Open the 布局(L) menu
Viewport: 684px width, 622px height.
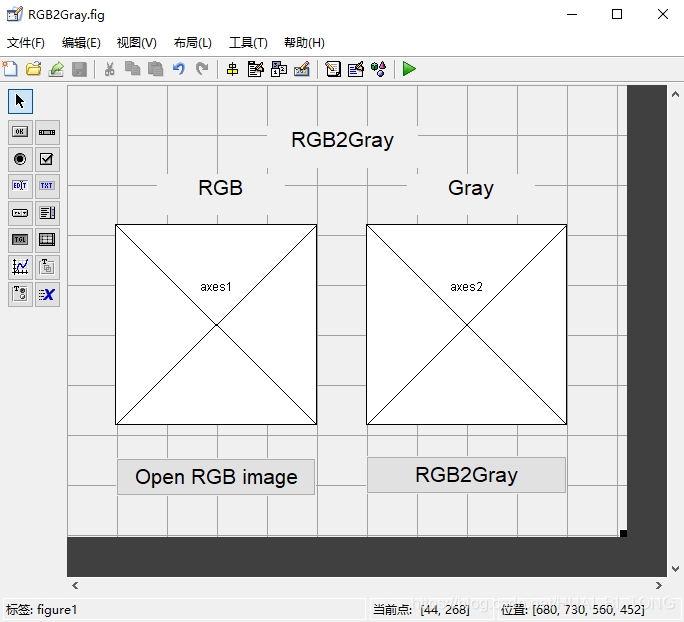pos(192,43)
